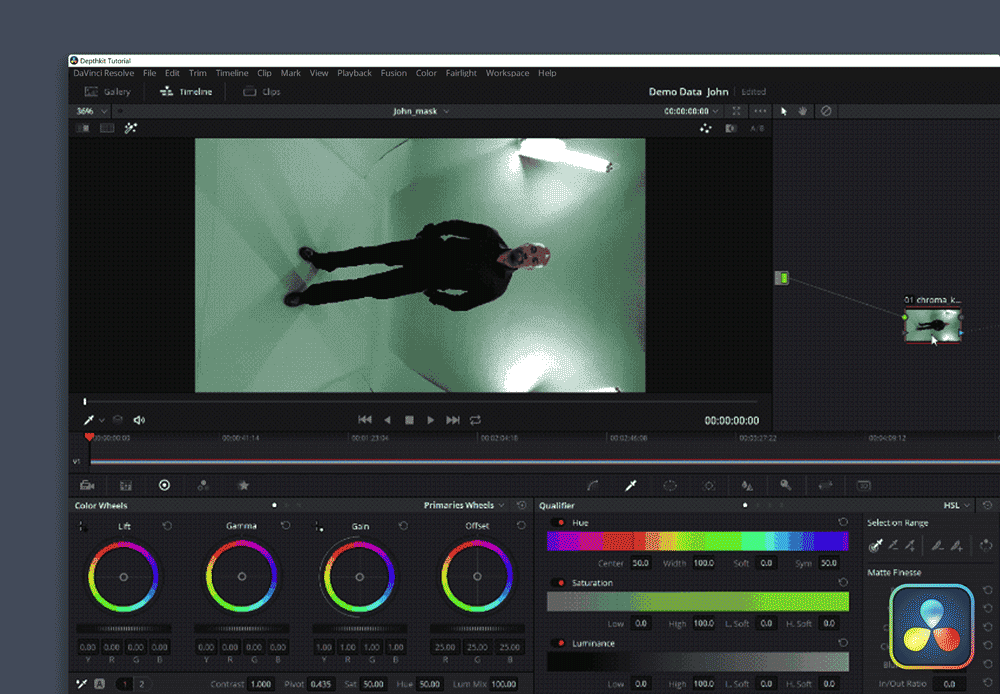
Task: Open the Primaries Wheels mode dropdown
Action: click(x=464, y=506)
